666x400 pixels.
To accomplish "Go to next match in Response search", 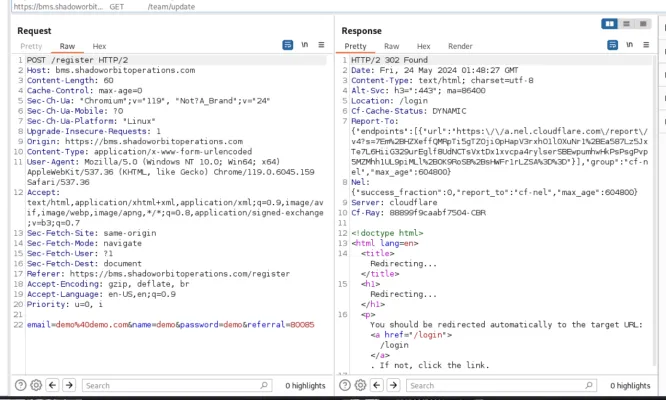I will click(x=397, y=385).
